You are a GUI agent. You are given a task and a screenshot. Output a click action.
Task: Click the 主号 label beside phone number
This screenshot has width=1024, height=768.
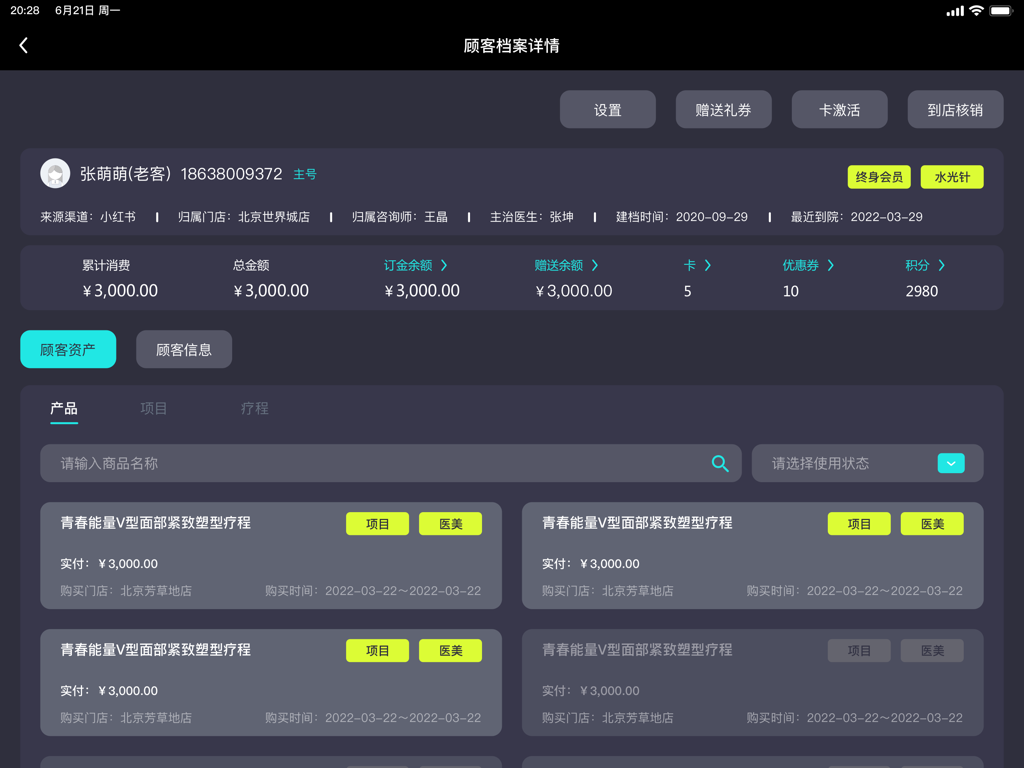(305, 174)
